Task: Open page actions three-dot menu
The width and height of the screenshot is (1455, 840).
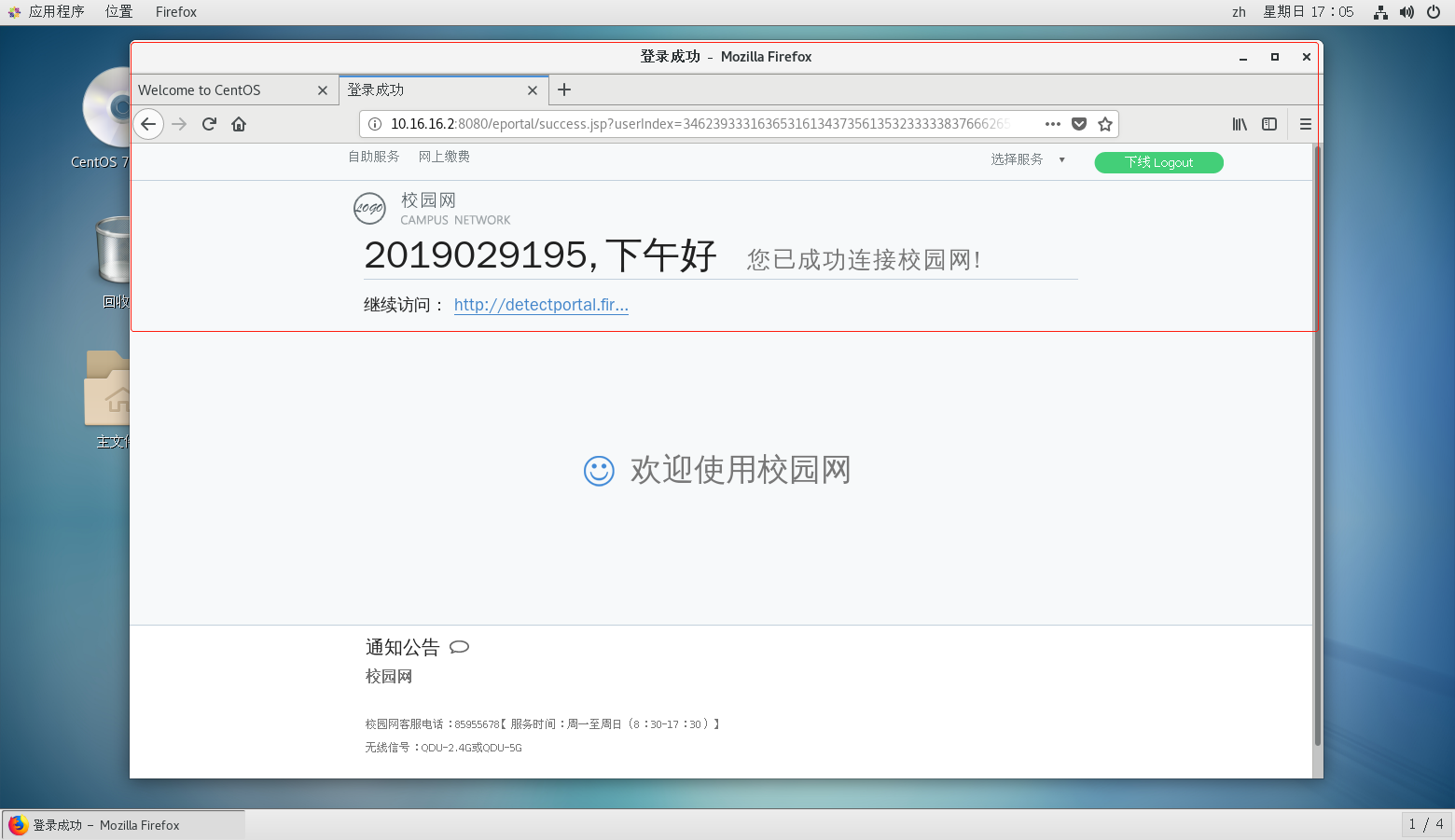Action: (x=1053, y=124)
